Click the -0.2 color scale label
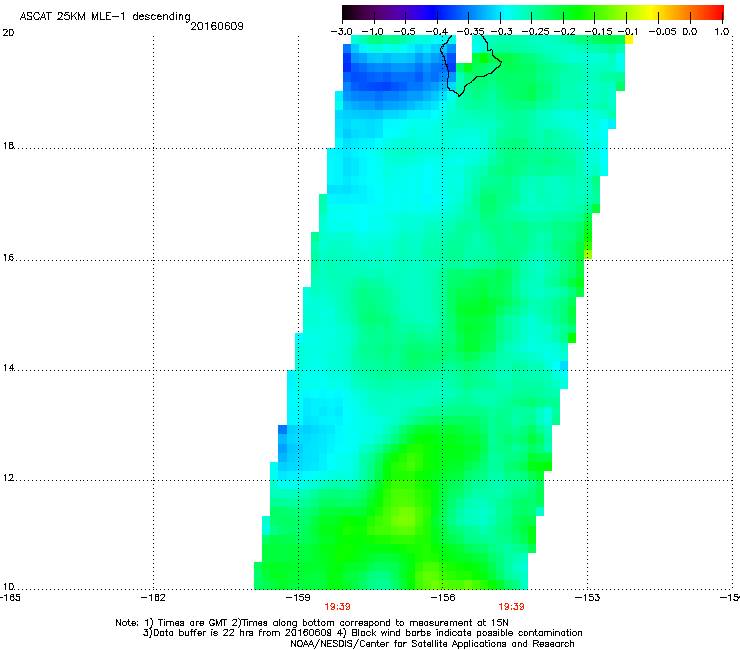This screenshot has height=650, width=740. [x=565, y=32]
